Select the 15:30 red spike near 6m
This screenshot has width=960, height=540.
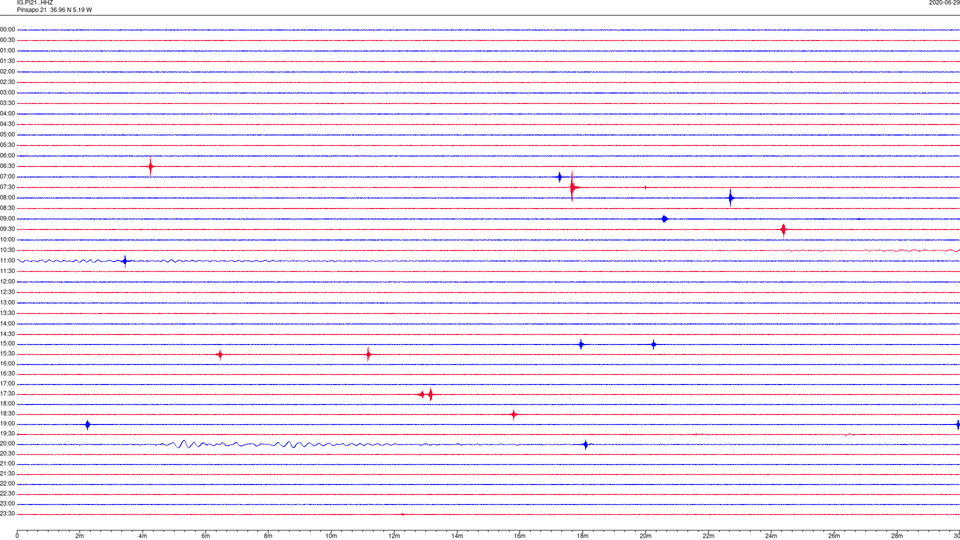point(220,354)
